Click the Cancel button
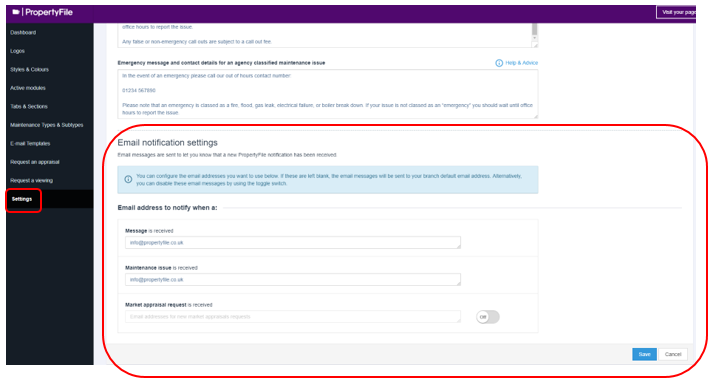The height and width of the screenshot is (386, 727). [673, 354]
